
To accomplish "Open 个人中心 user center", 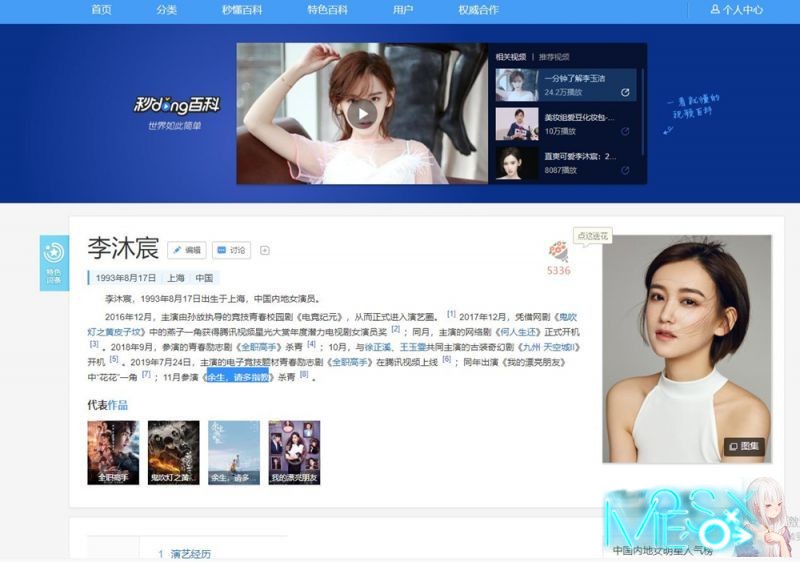I will tap(736, 10).
